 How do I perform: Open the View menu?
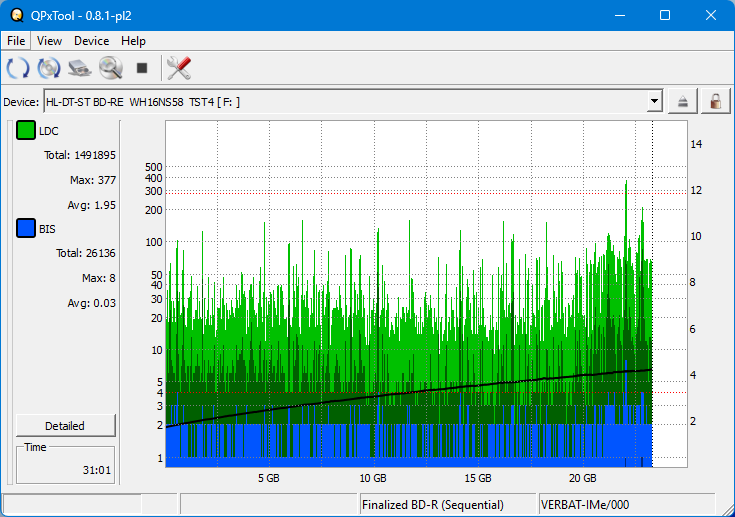click(49, 41)
